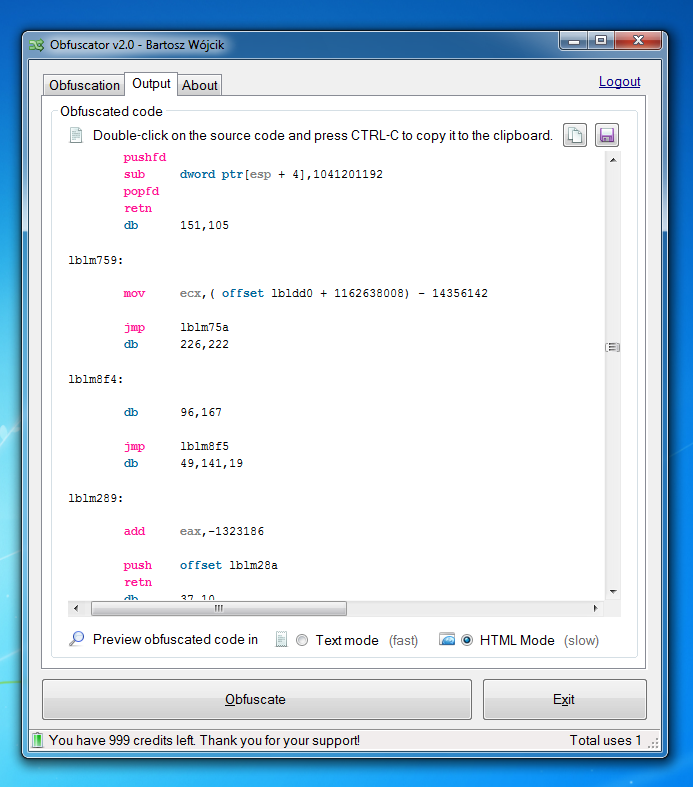
Task: Click the 'mov ecx' offset lbldd0 line
Action: [306, 293]
